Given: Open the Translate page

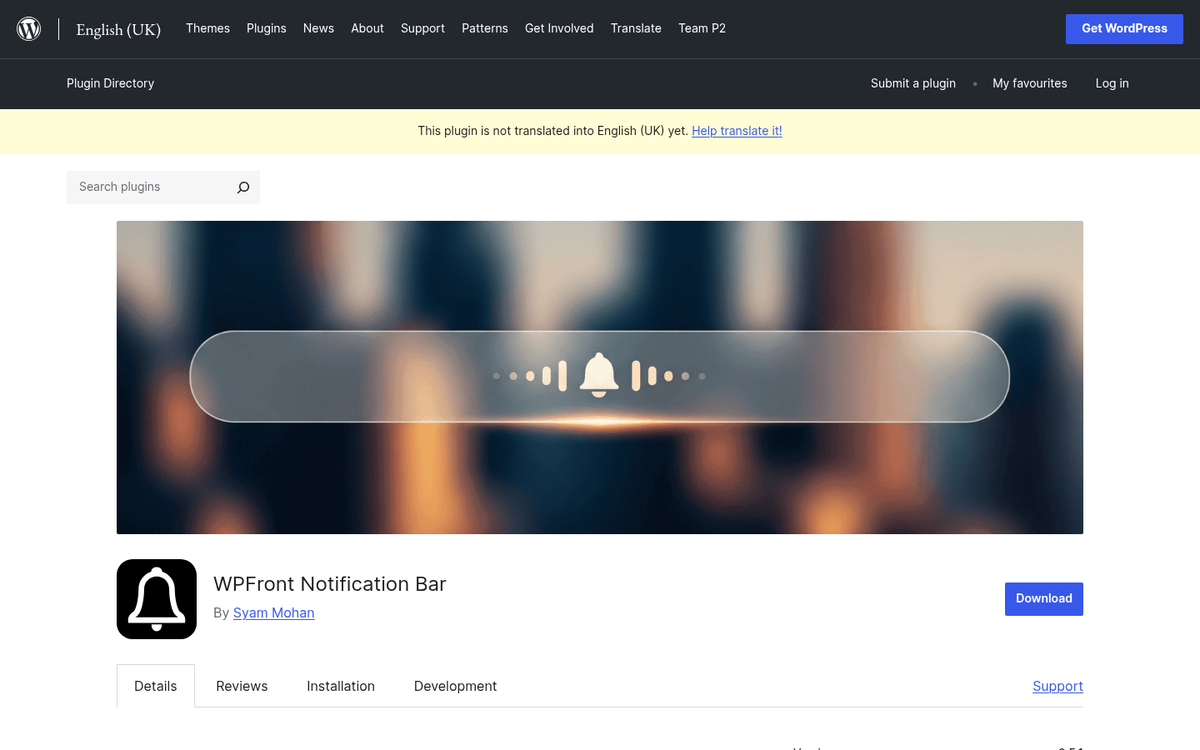Looking at the screenshot, I should (636, 28).
